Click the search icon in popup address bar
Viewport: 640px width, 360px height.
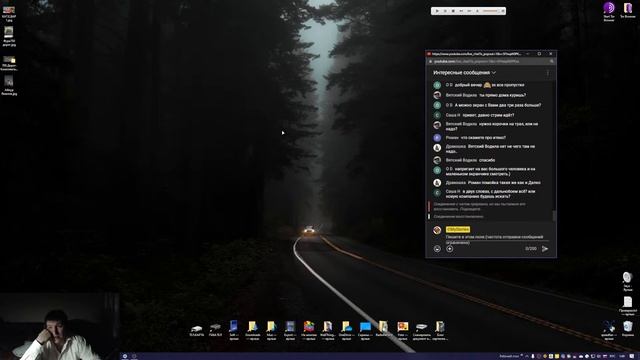click(551, 61)
